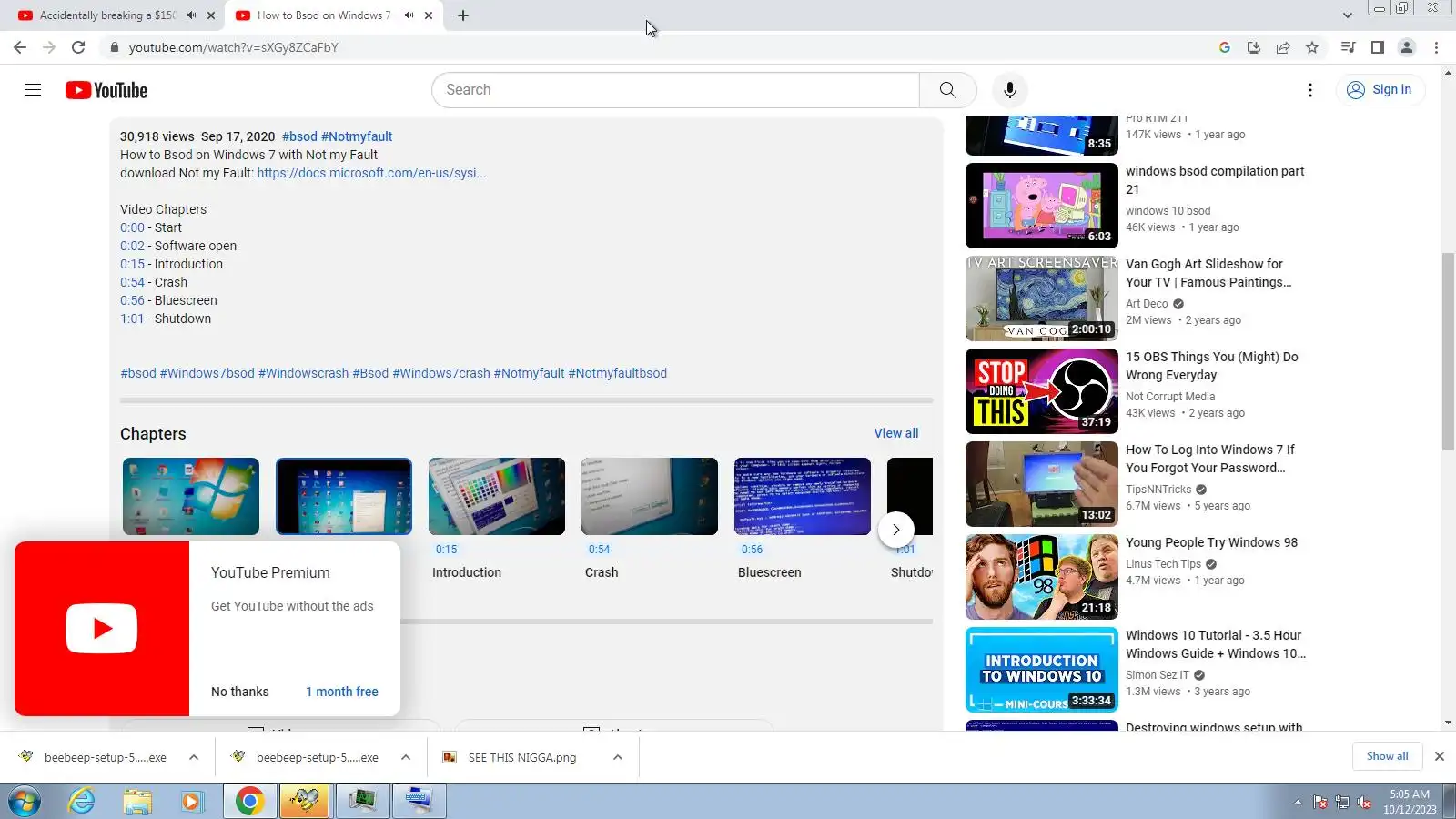1456x819 pixels.
Task: Click Show all downloads button
Action: pyautogui.click(x=1387, y=756)
